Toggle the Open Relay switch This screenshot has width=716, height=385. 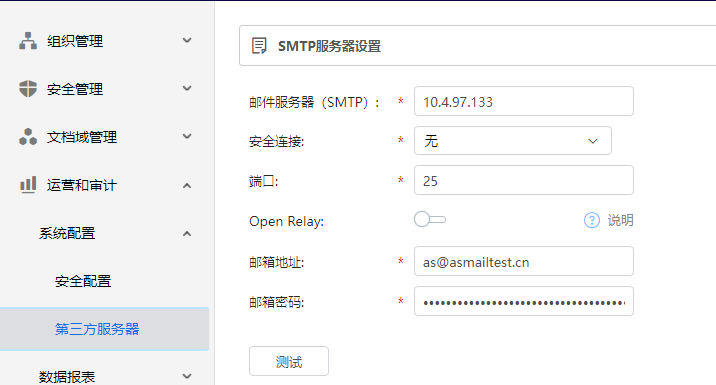click(x=430, y=219)
